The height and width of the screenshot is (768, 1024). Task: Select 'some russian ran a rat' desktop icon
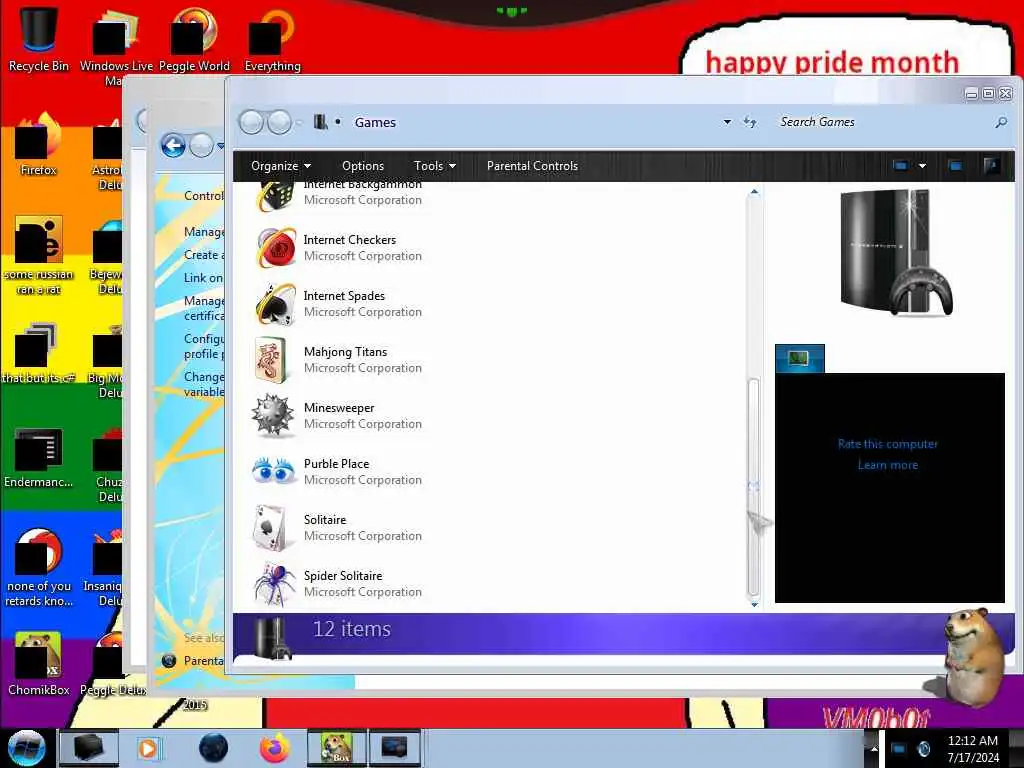point(39,255)
